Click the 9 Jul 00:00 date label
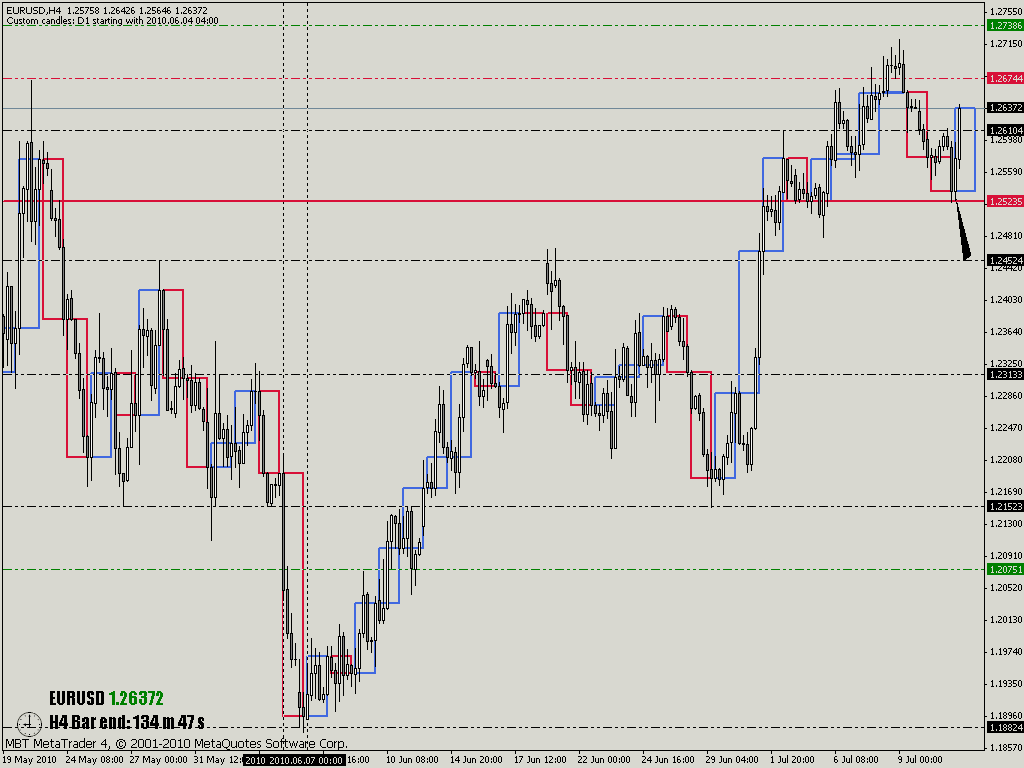This screenshot has height=768, width=1024. coord(920,760)
